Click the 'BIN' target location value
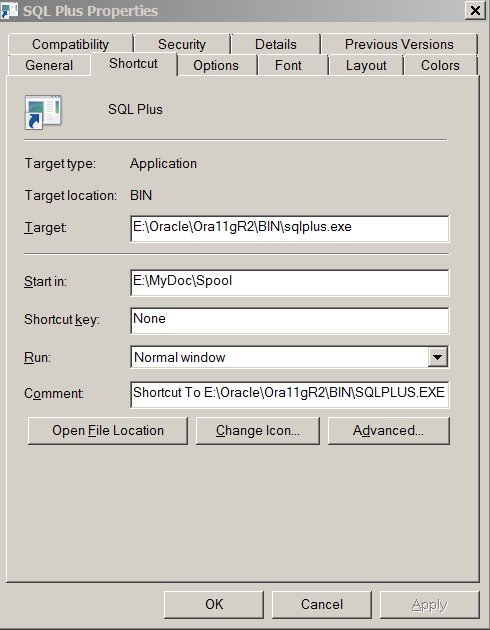The image size is (490, 630). 141,195
